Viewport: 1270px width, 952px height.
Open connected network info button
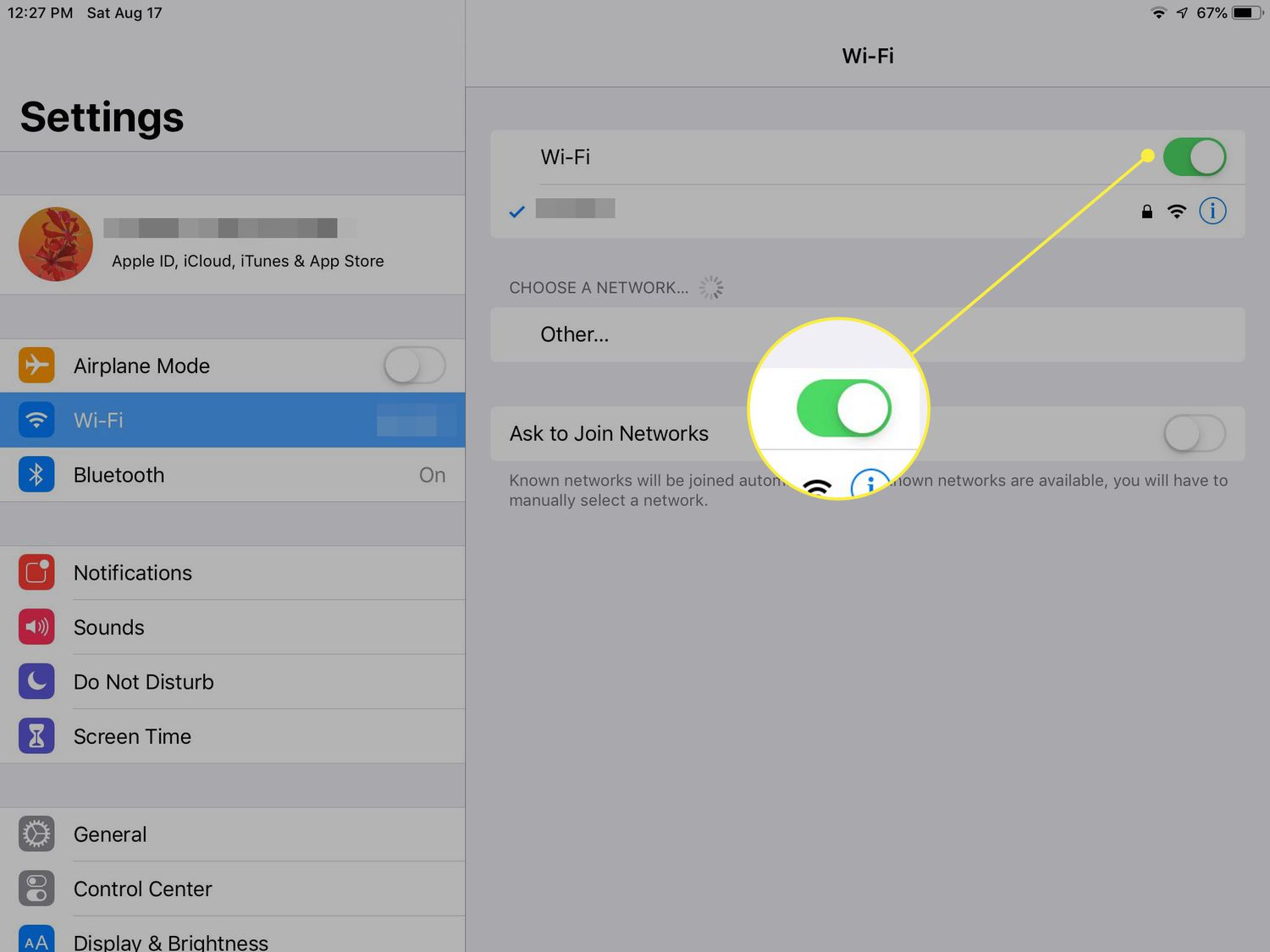tap(1212, 211)
